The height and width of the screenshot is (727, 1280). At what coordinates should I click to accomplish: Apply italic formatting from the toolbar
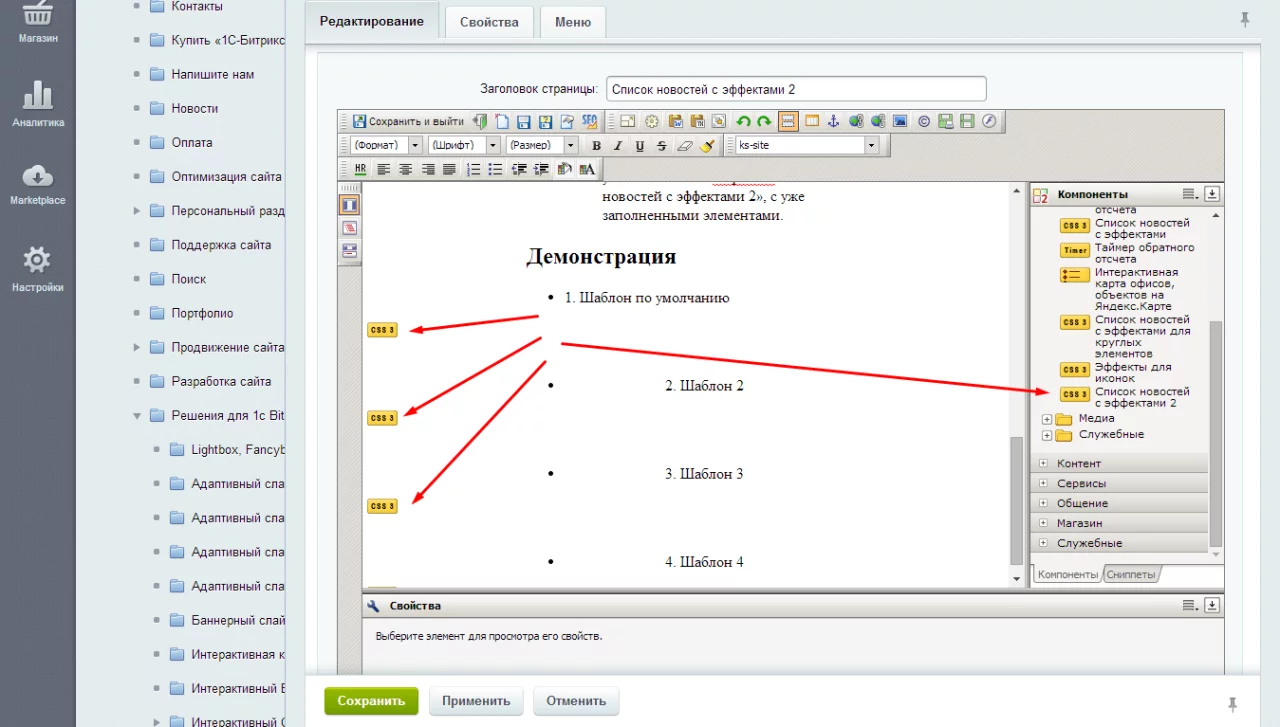618,146
